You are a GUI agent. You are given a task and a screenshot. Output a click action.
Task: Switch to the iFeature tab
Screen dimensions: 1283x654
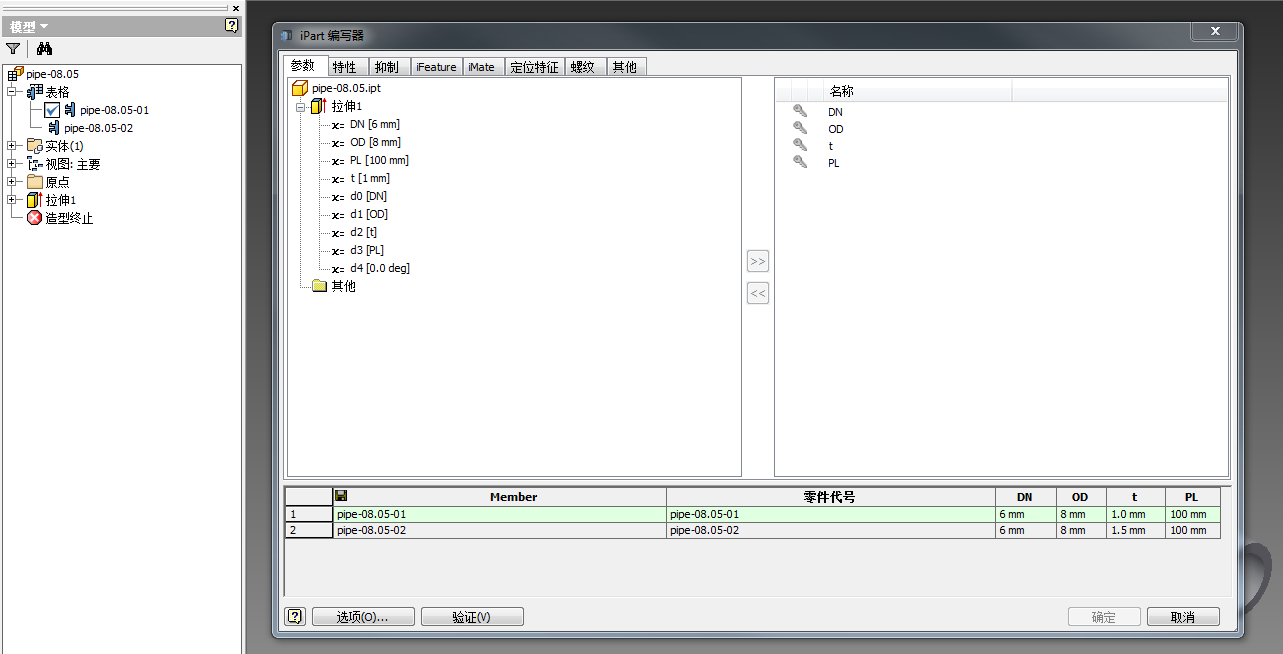(x=435, y=67)
